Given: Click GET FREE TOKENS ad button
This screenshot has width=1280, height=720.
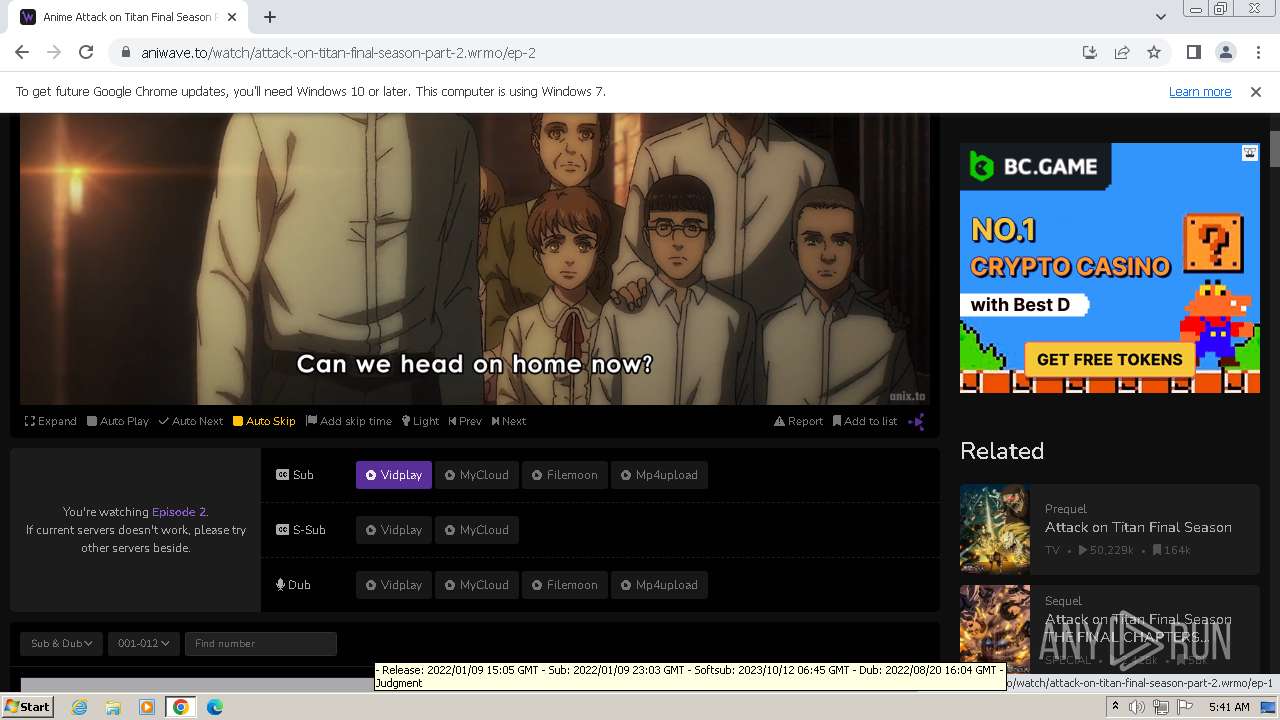Looking at the screenshot, I should pos(1109,360).
